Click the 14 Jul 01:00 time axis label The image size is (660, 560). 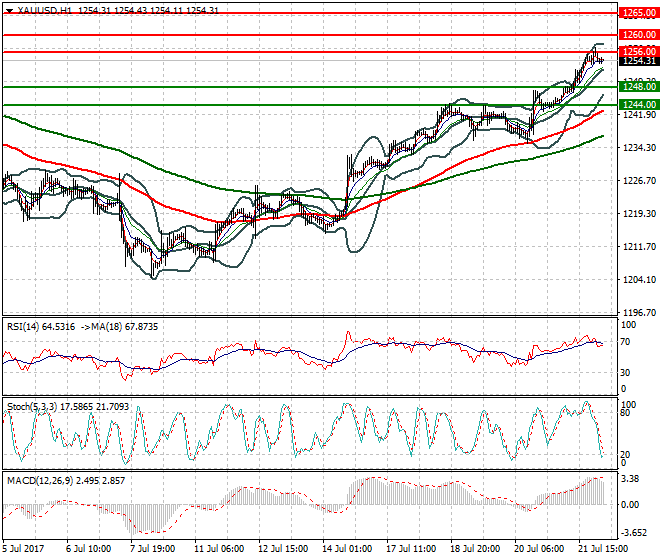point(347,549)
